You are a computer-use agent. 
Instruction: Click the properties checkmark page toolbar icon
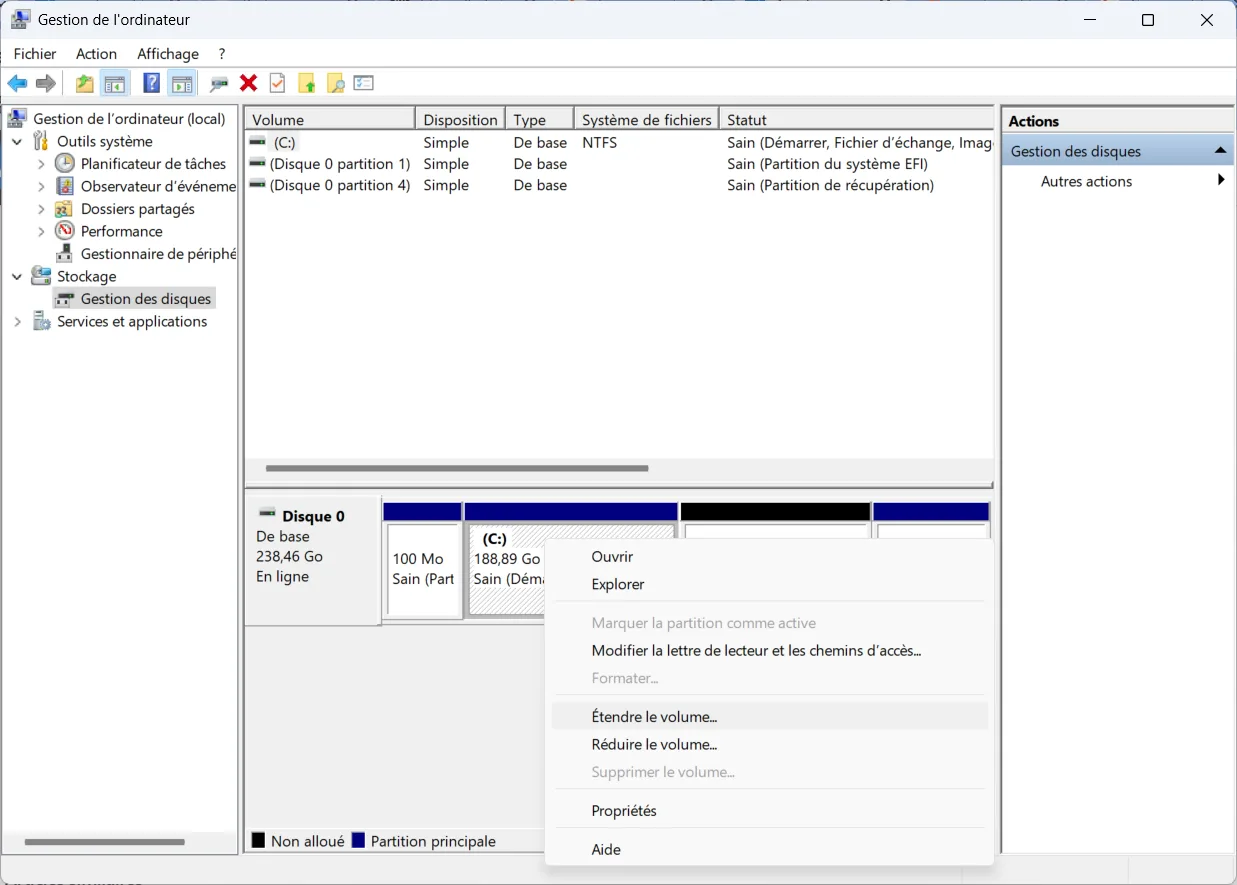[x=278, y=83]
